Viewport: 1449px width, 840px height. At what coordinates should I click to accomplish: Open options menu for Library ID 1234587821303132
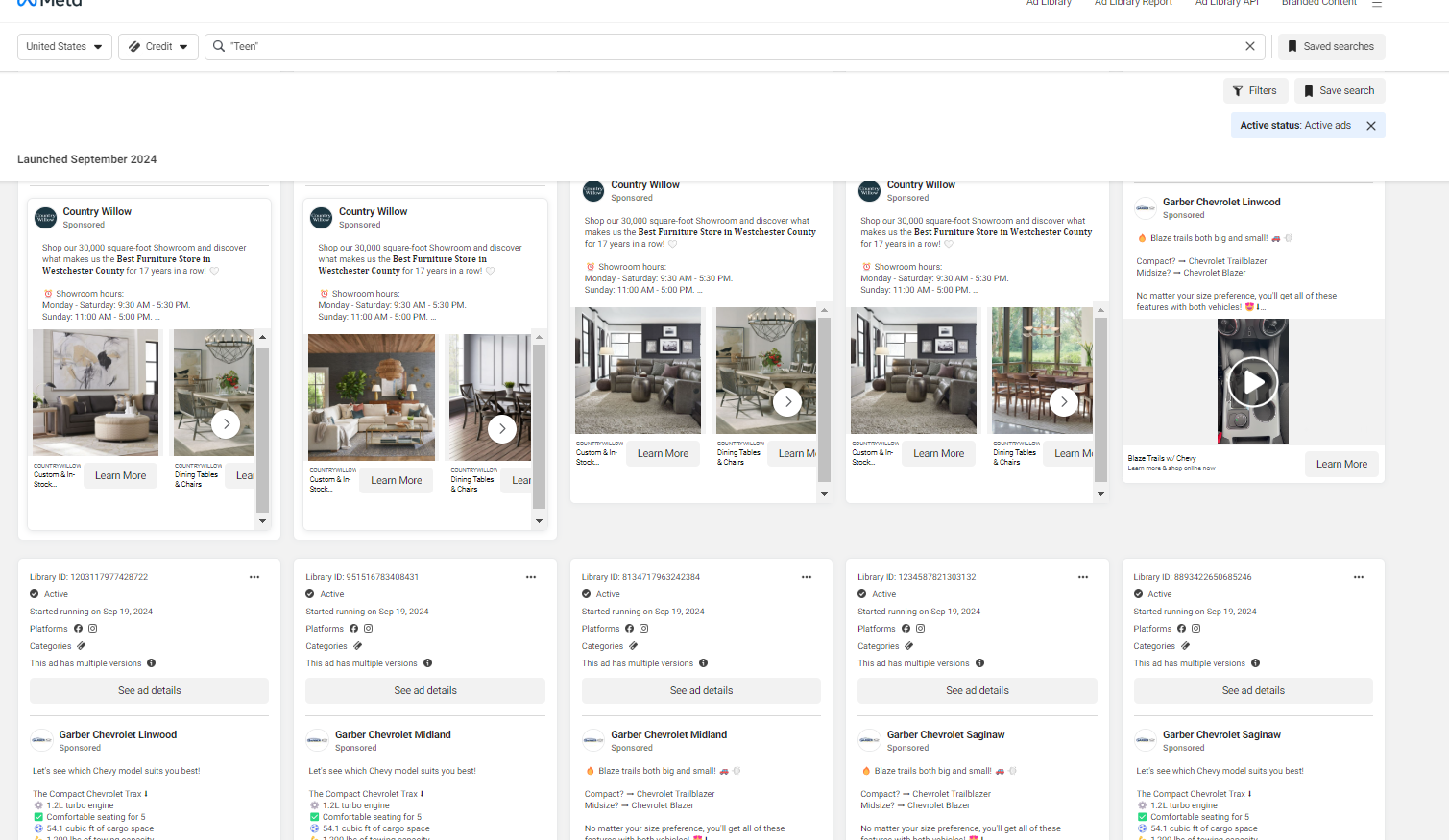click(1083, 577)
